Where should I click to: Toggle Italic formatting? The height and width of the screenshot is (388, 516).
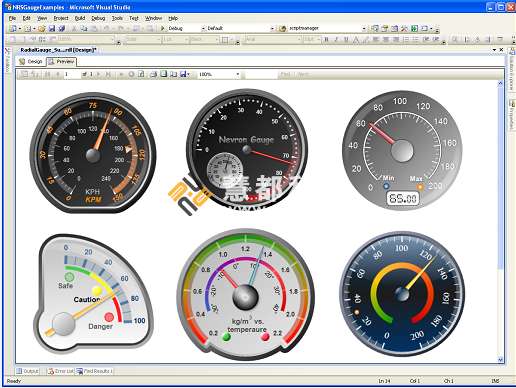[x=336, y=39]
